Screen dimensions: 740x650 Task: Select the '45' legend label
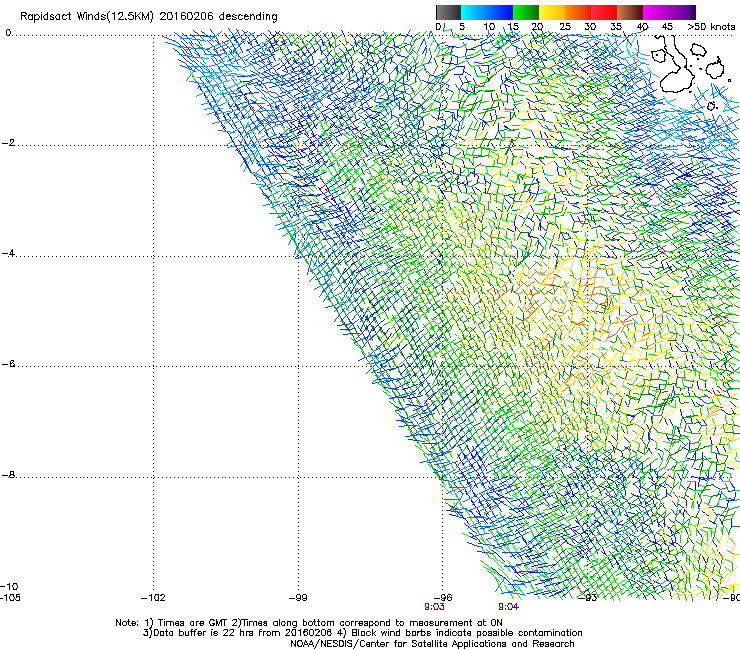pos(667,27)
